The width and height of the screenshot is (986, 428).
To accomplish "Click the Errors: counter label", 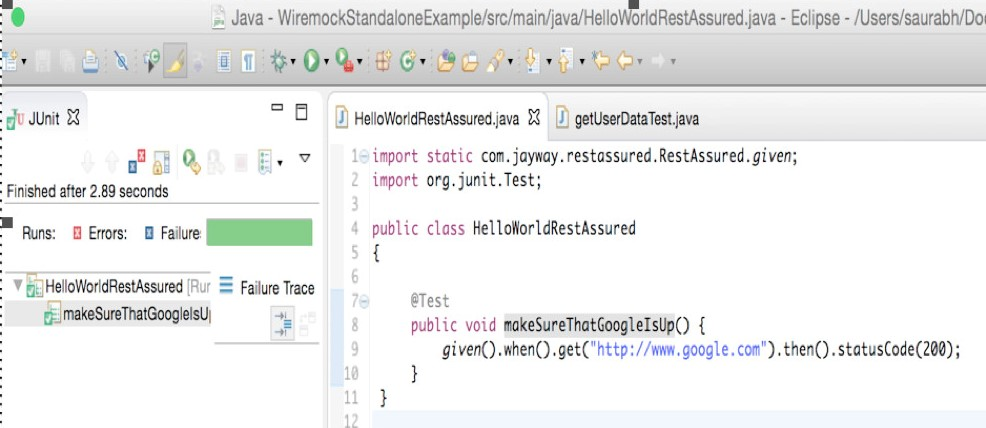I will [x=108, y=234].
